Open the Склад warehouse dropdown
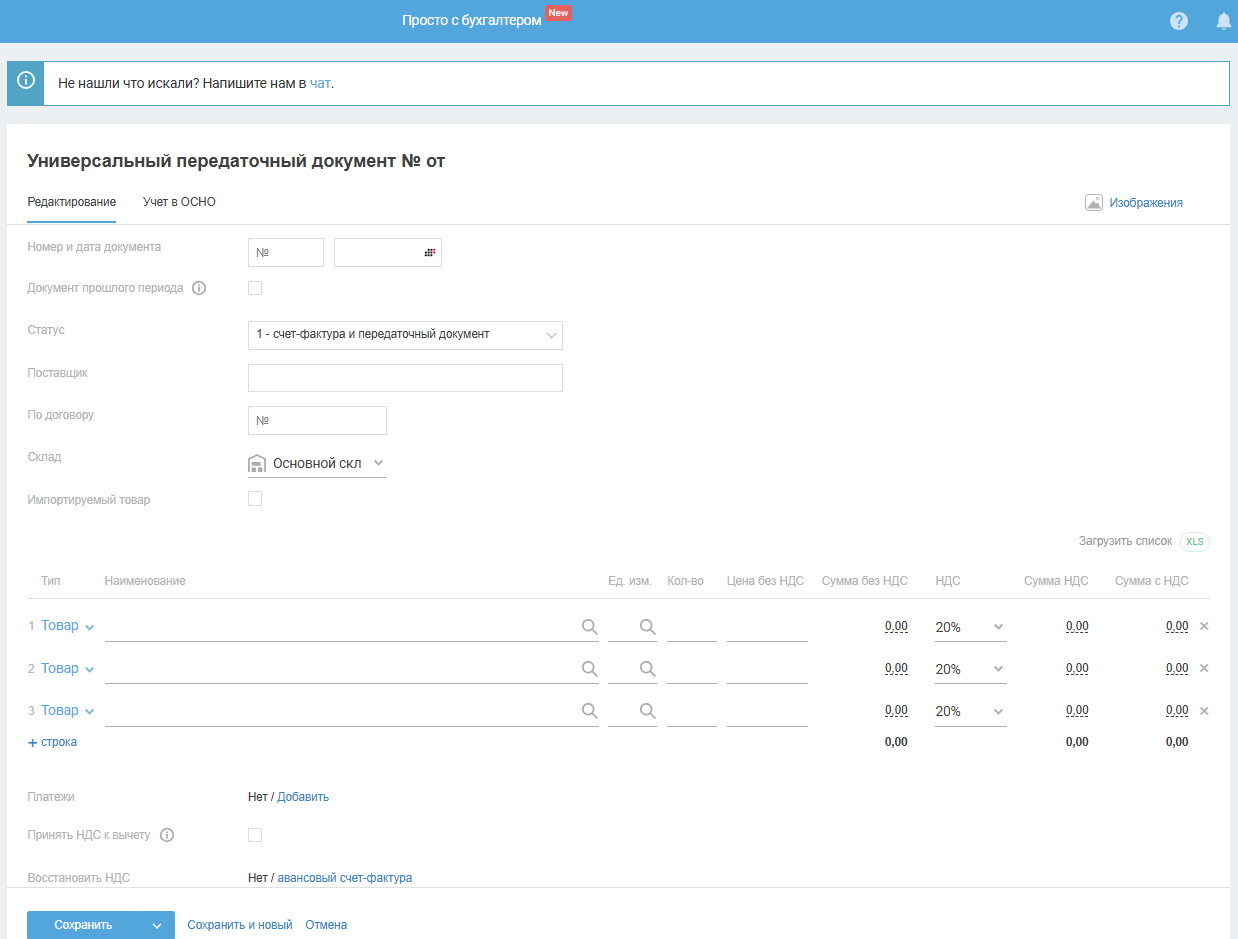The image size is (1238, 939). tap(317, 463)
